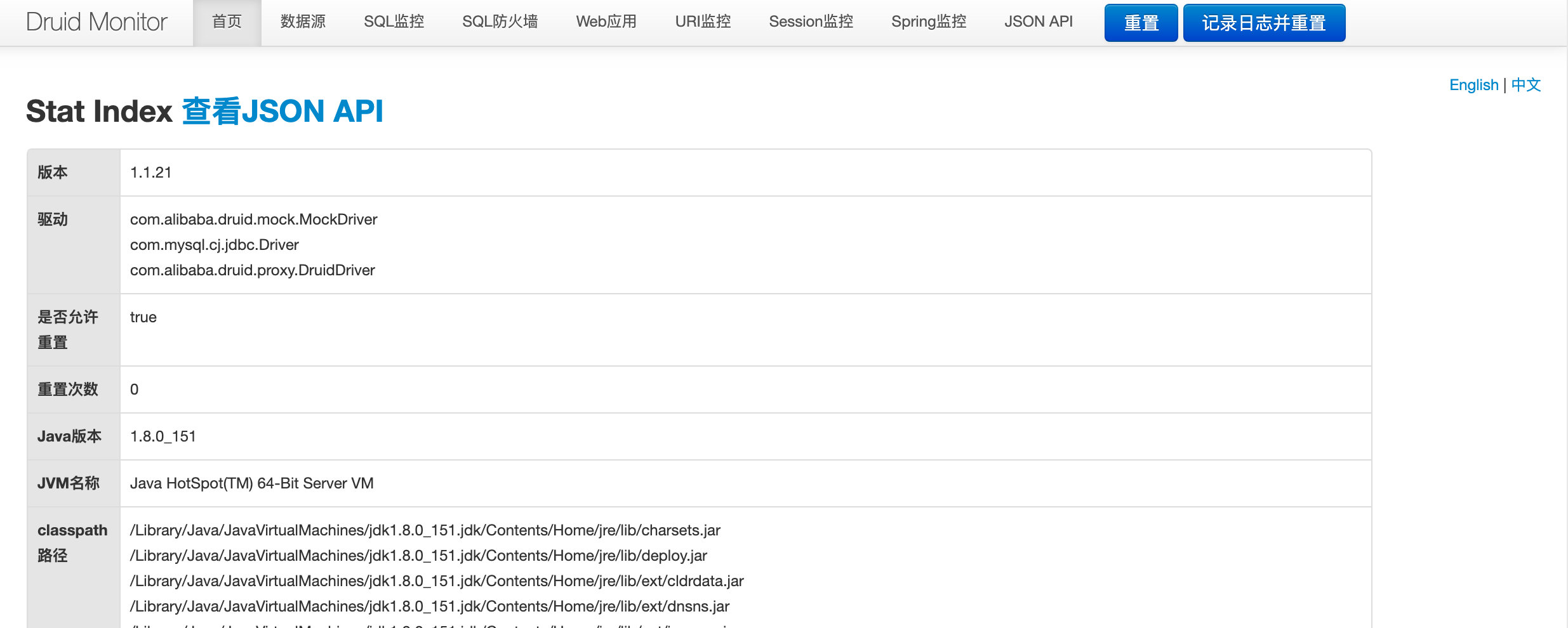The image size is (1568, 628).
Task: Click the blue 重置 reset button
Action: pyautogui.click(x=1141, y=23)
